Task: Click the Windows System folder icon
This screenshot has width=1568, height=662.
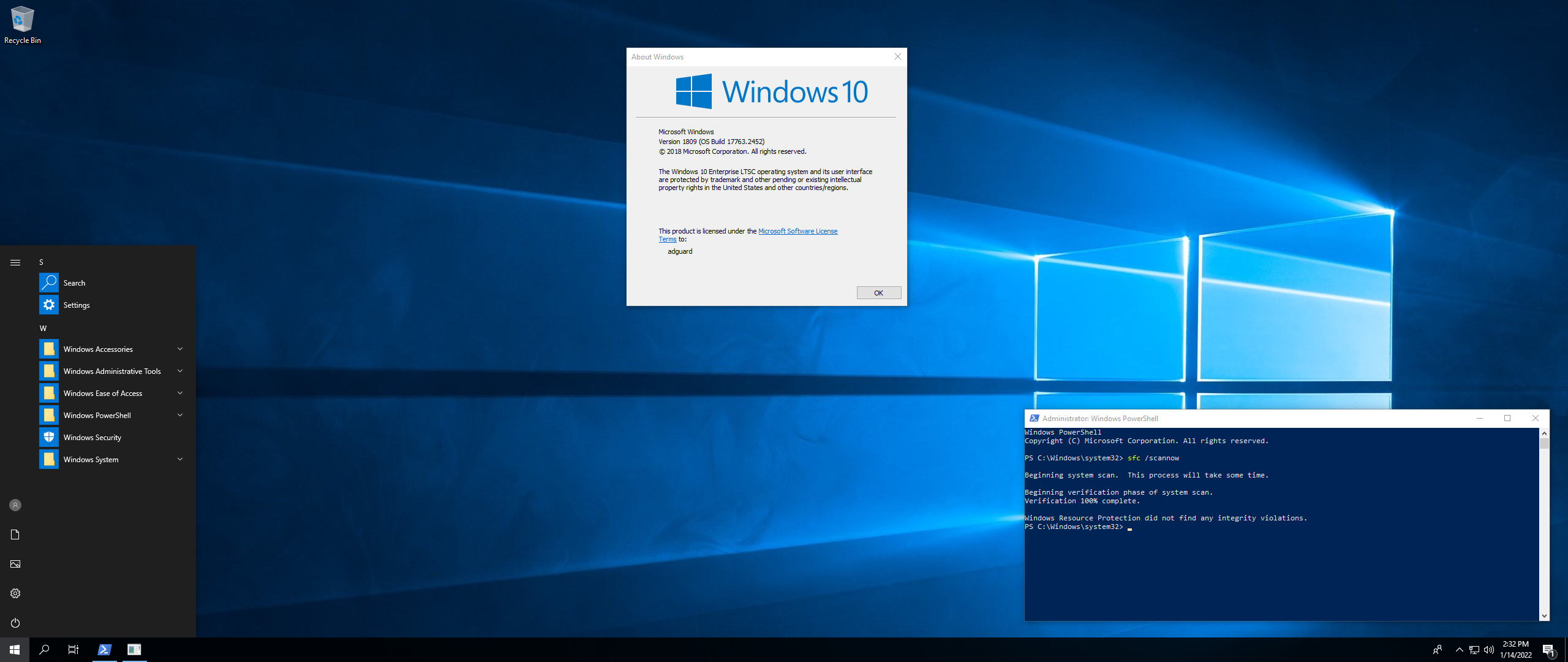Action: [x=49, y=459]
